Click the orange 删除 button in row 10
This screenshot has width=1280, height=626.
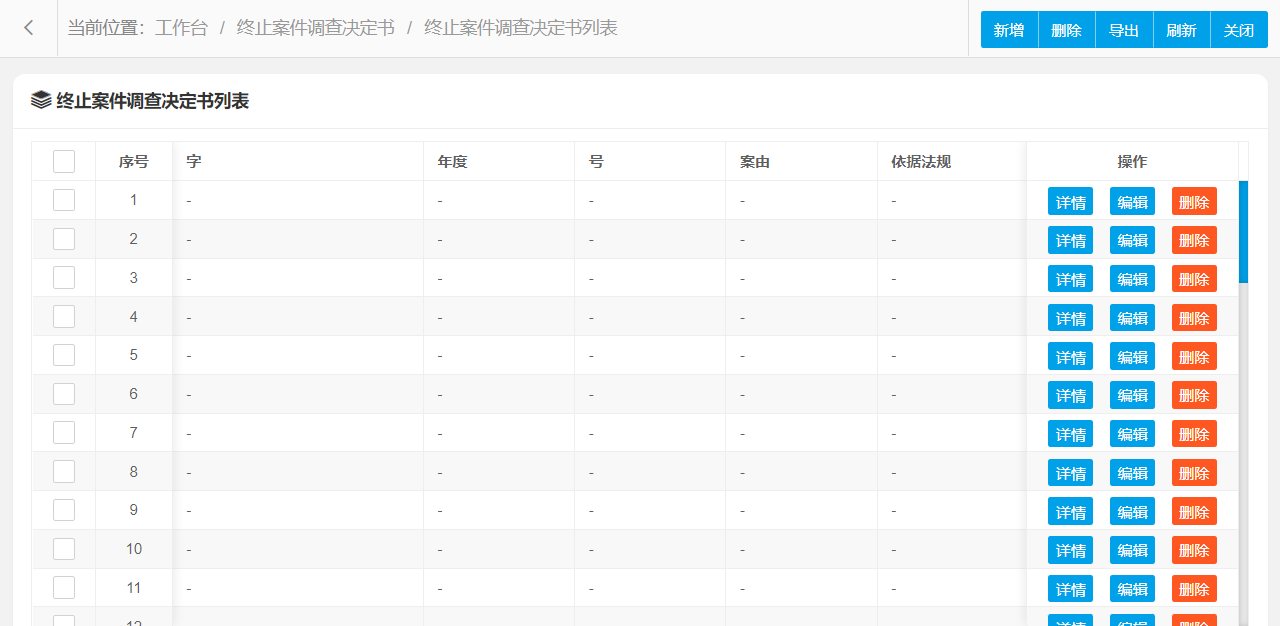(x=1194, y=550)
